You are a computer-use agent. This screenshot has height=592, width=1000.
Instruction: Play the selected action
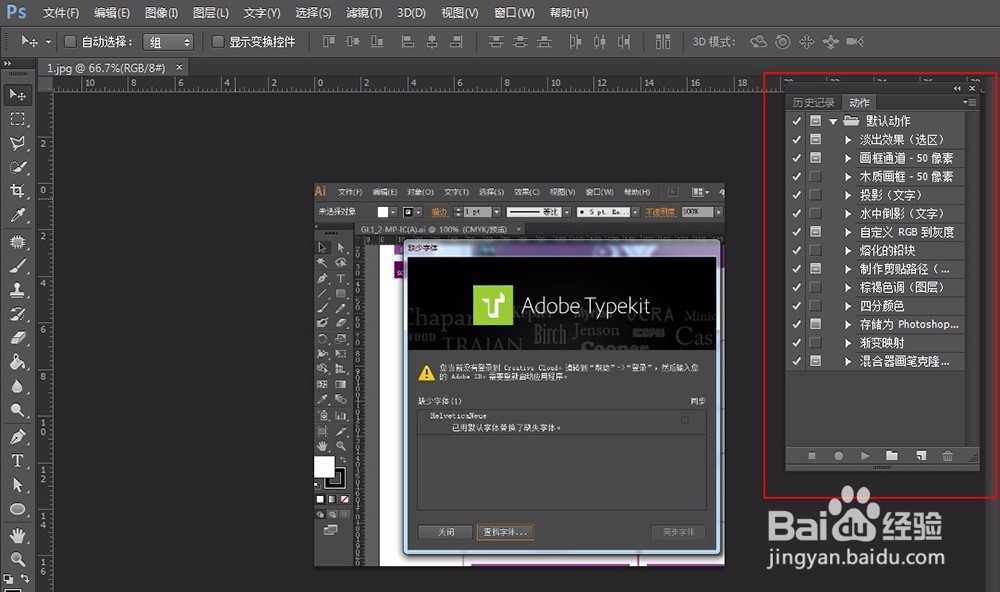pos(865,455)
